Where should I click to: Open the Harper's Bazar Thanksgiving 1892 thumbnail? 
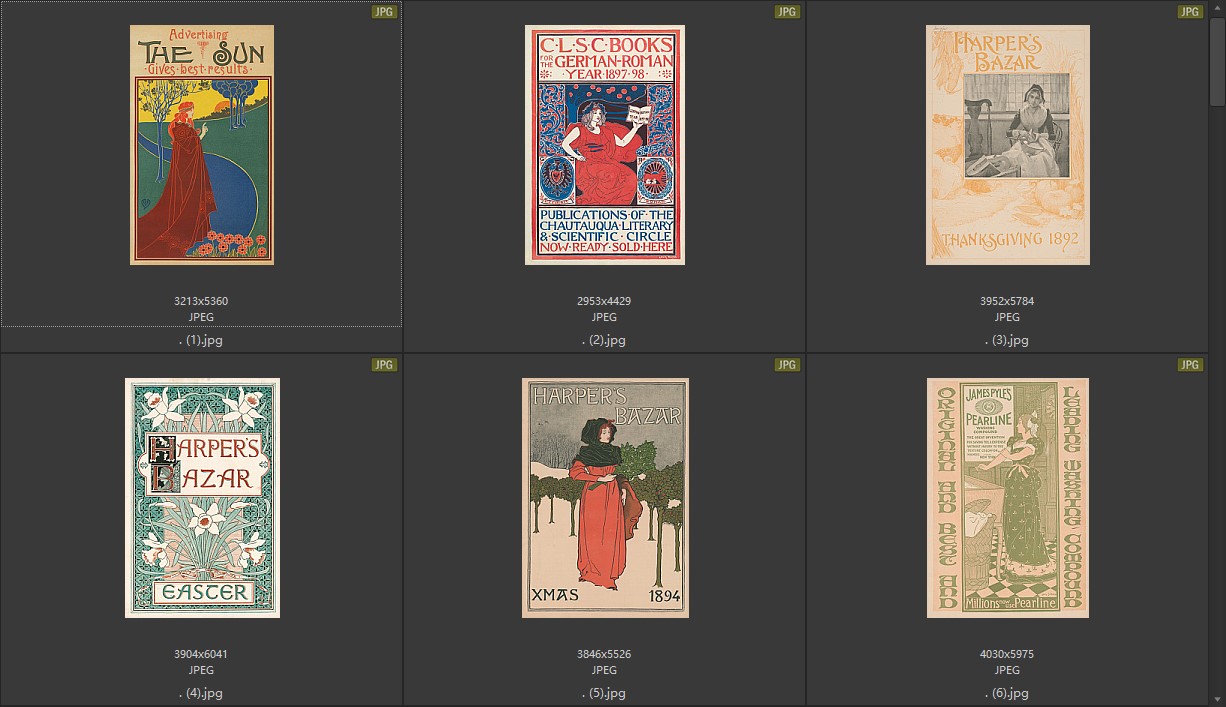click(x=1007, y=145)
